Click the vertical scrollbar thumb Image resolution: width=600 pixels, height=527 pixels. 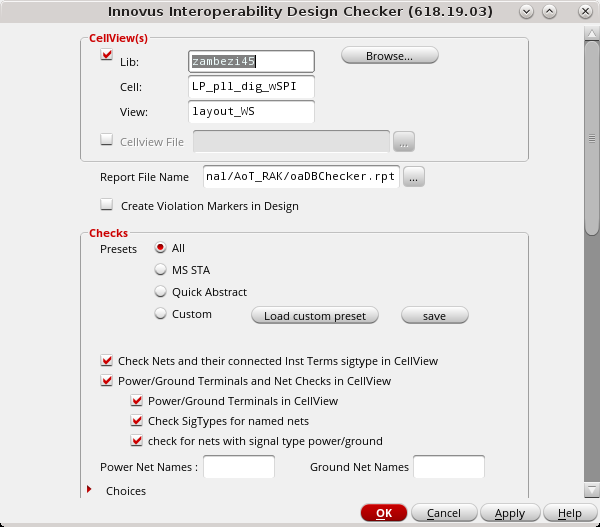coord(592,138)
